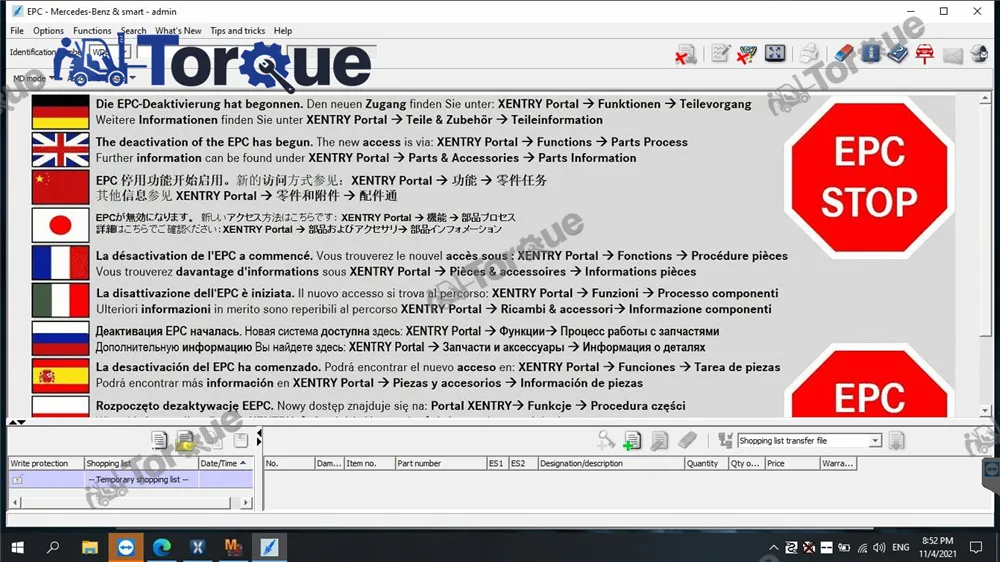Click Quantity column header
Screen dimensions: 1000x562
[x=706, y=463]
